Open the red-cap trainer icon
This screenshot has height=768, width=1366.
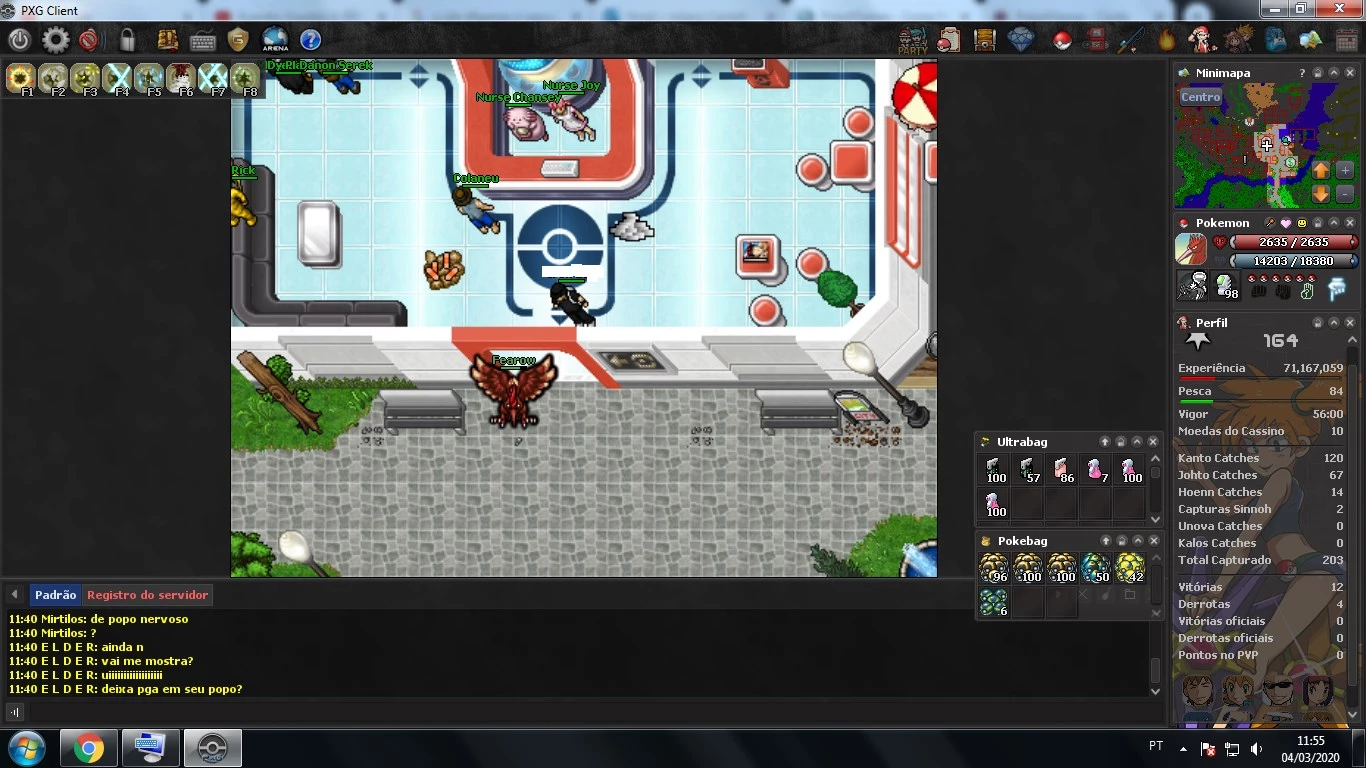(x=1202, y=40)
